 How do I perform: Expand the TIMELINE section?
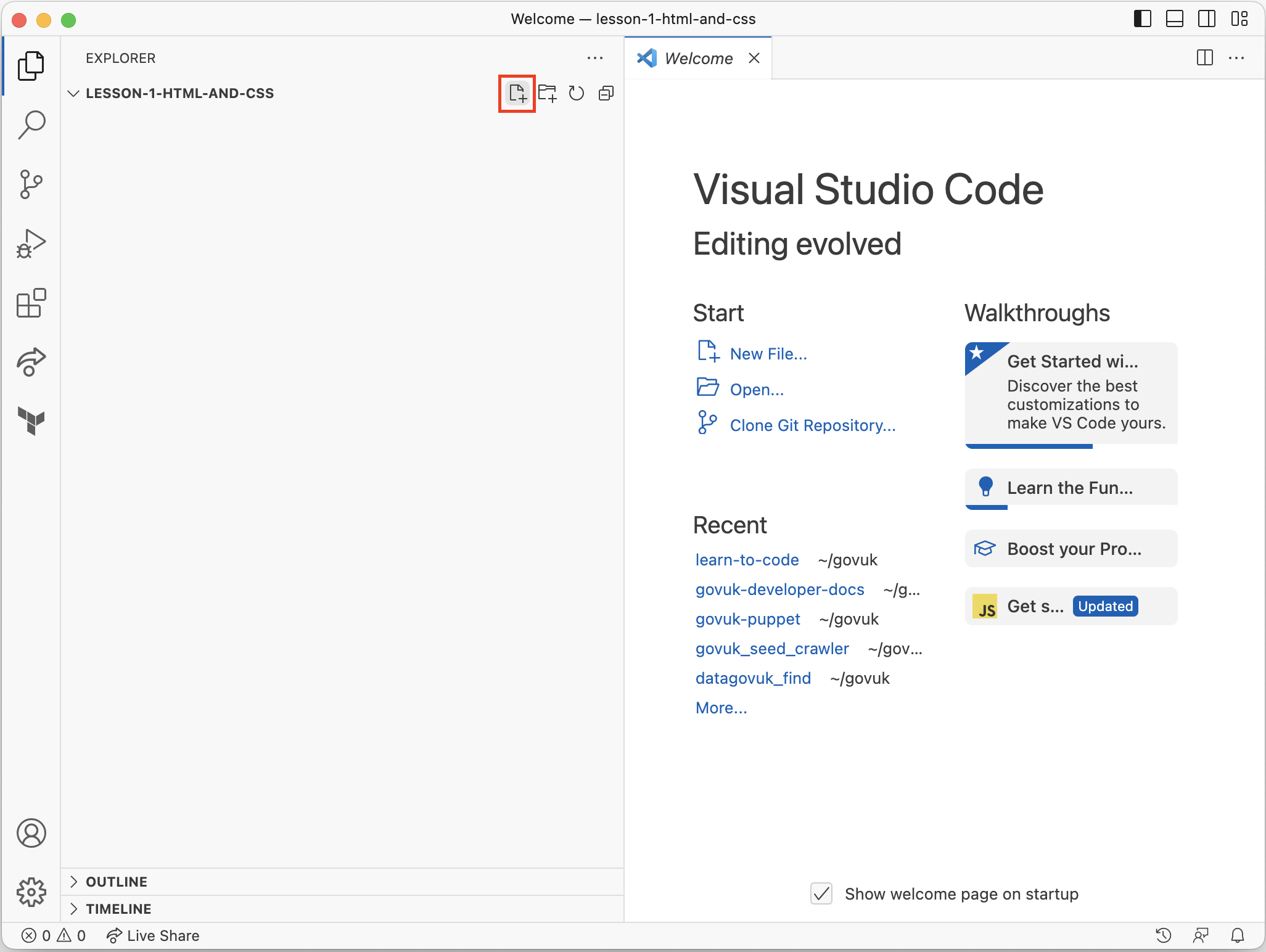coord(342,909)
